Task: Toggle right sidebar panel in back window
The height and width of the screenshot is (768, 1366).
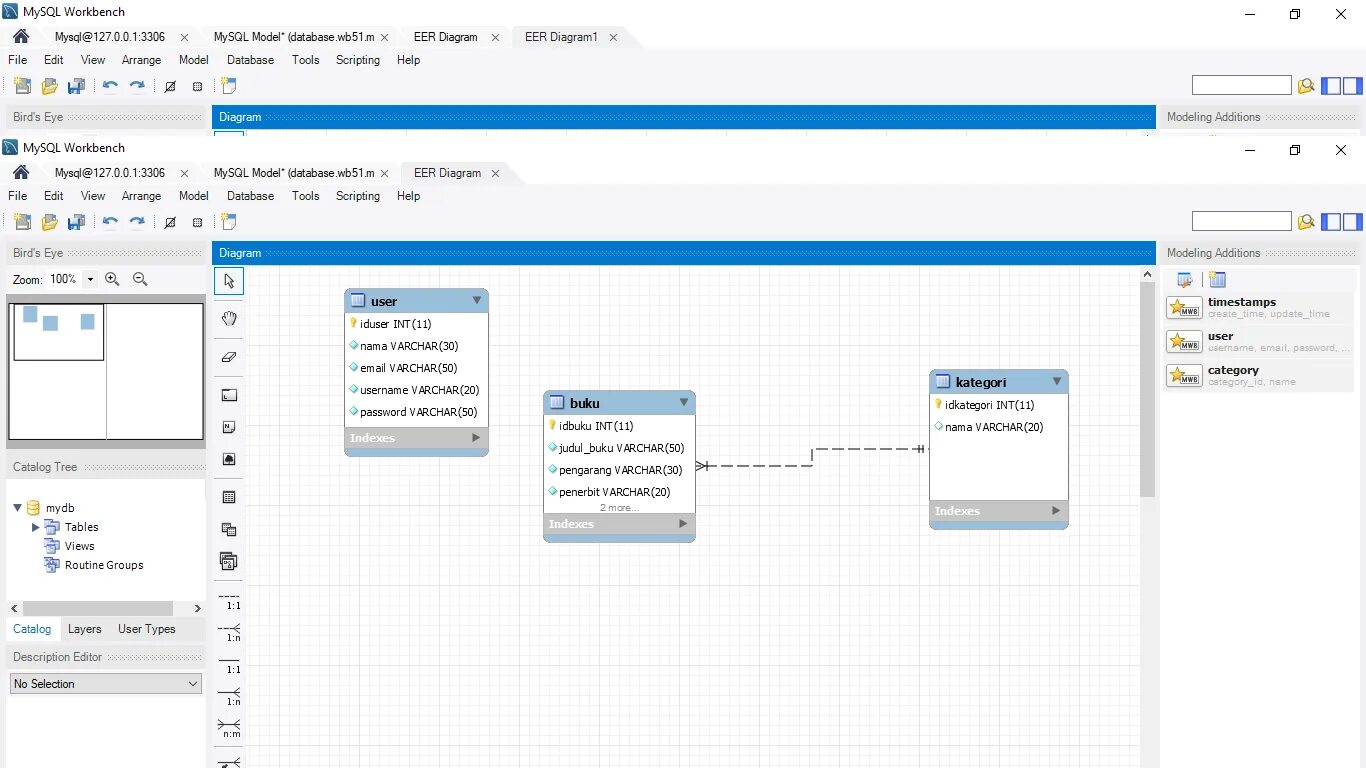Action: tap(1353, 86)
